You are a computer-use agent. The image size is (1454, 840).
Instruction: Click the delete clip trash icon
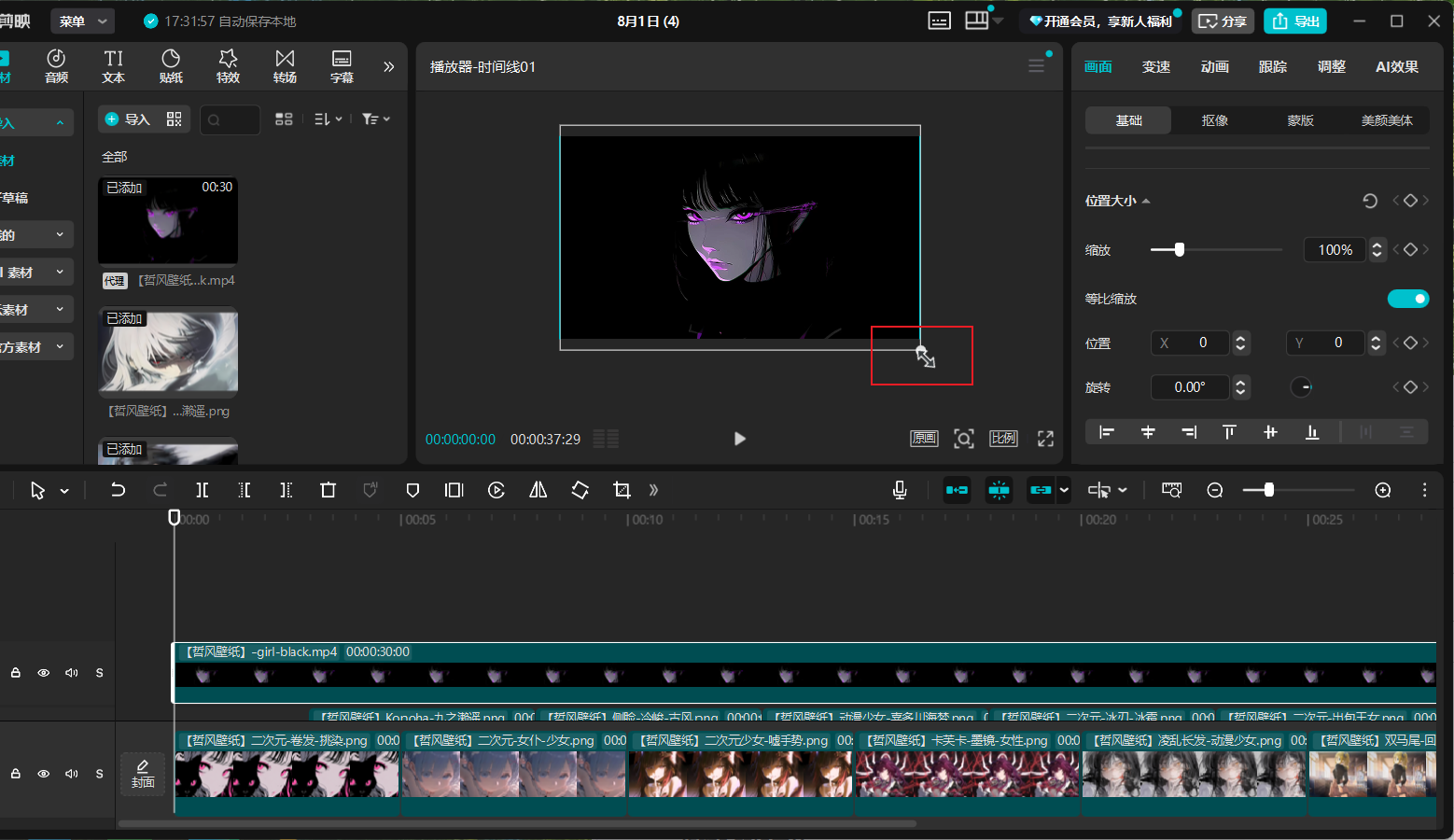328,490
